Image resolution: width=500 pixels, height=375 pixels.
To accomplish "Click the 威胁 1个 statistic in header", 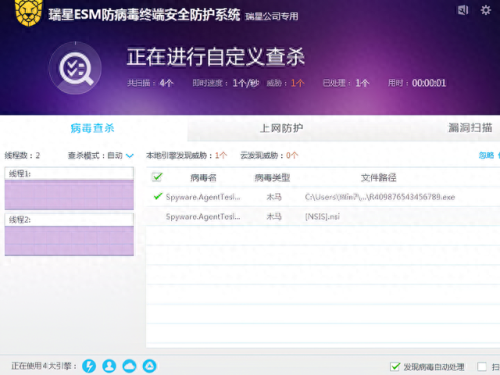I will point(285,83).
